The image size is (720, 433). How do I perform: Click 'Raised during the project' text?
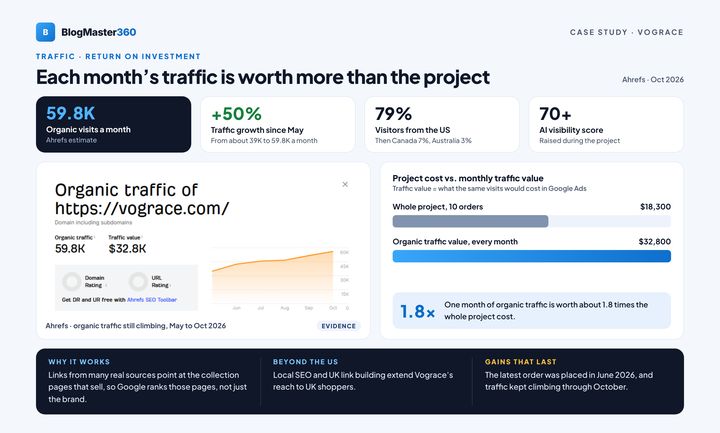(x=579, y=141)
